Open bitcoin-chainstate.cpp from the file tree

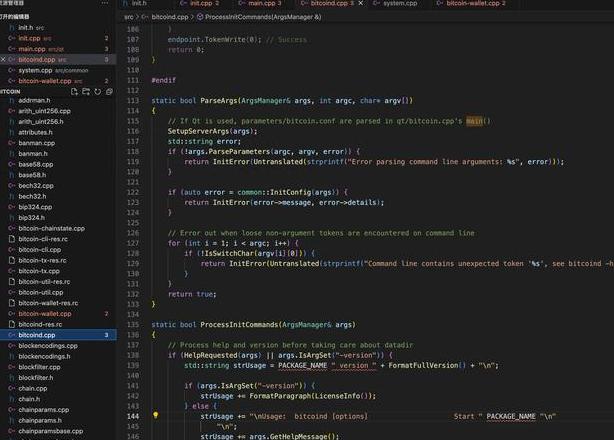click(x=58, y=228)
